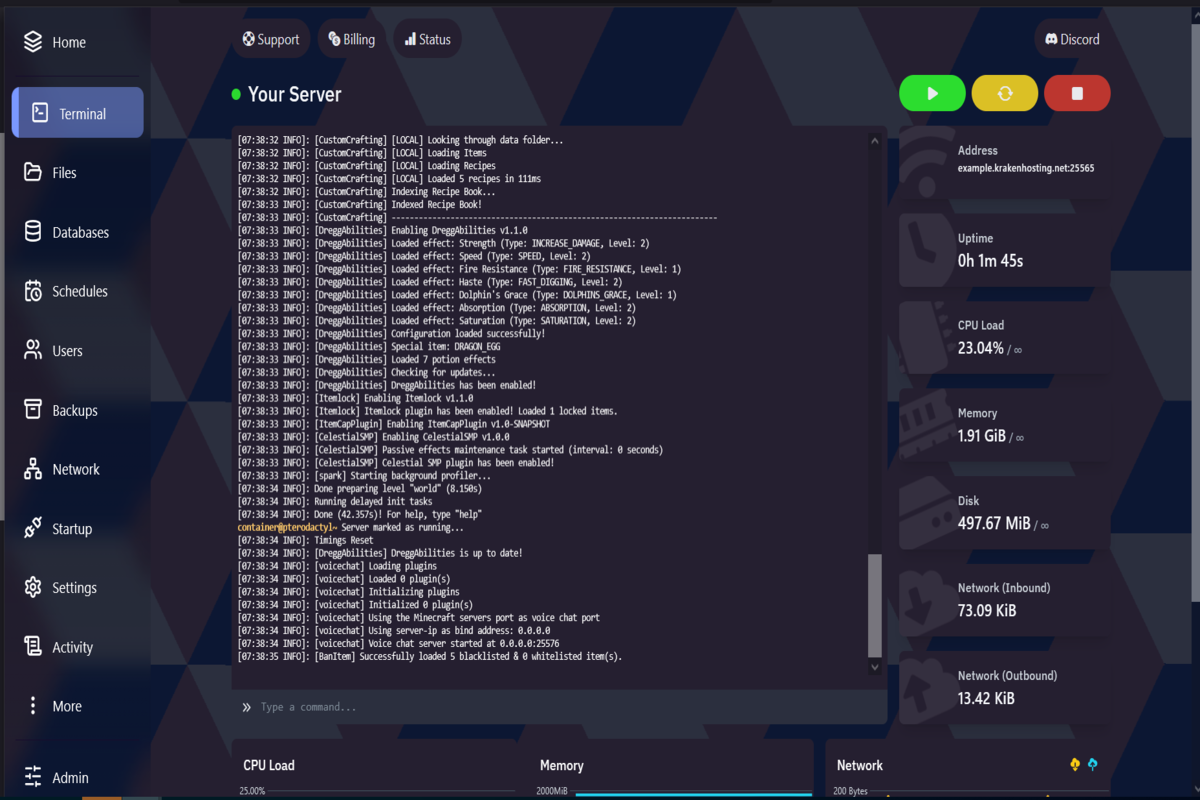This screenshot has width=1200, height=800.
Task: Open the Databases section in the sidebar
Action: coord(80,231)
